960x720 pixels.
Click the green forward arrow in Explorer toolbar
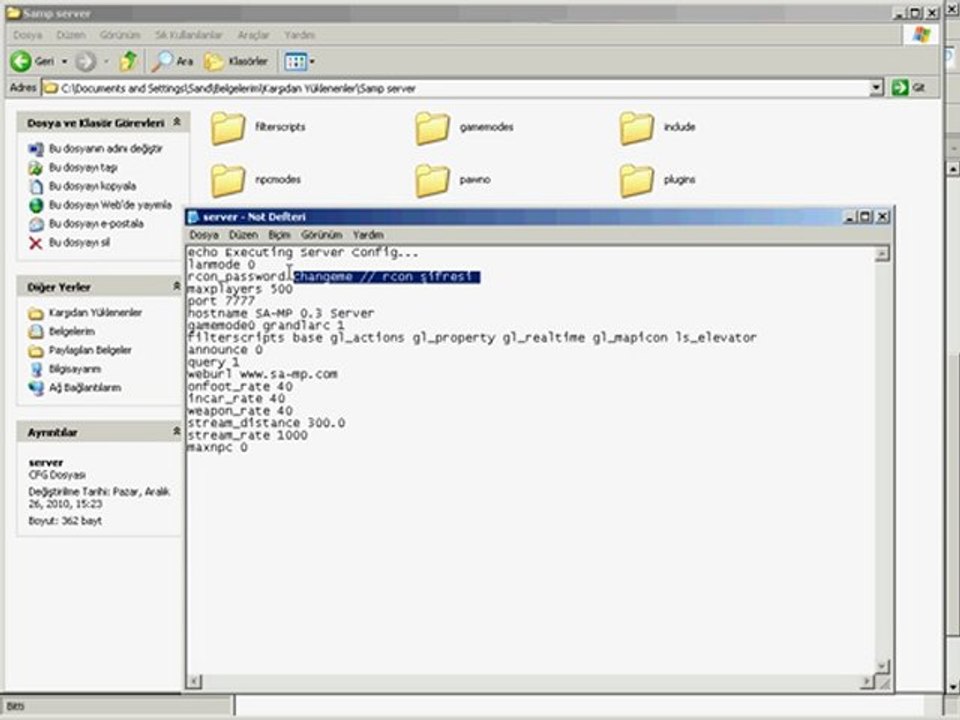[x=86, y=61]
